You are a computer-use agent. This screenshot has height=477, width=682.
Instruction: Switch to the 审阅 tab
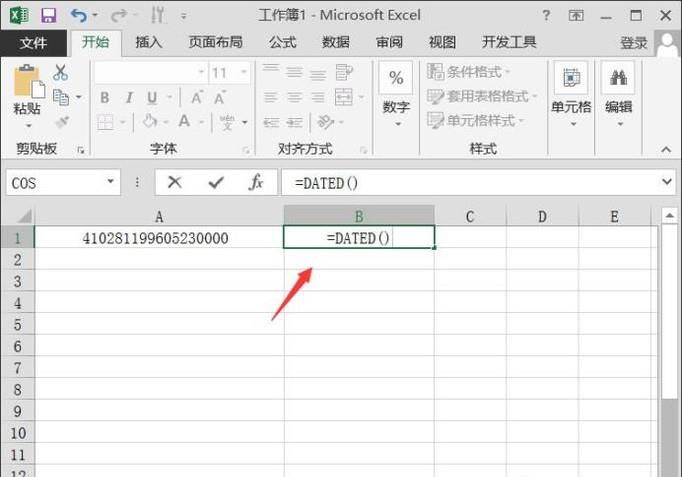(389, 42)
